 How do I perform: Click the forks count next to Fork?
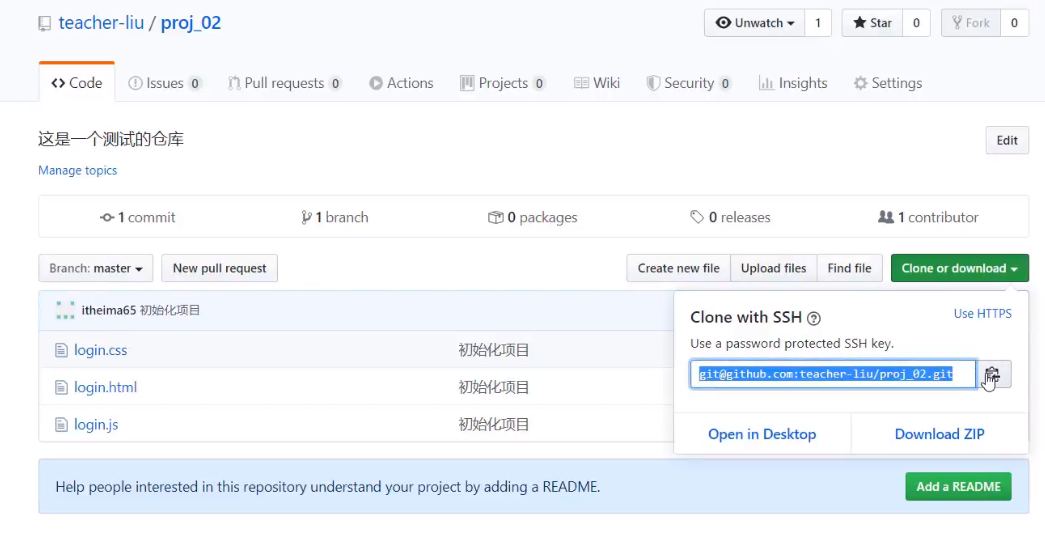click(1014, 23)
